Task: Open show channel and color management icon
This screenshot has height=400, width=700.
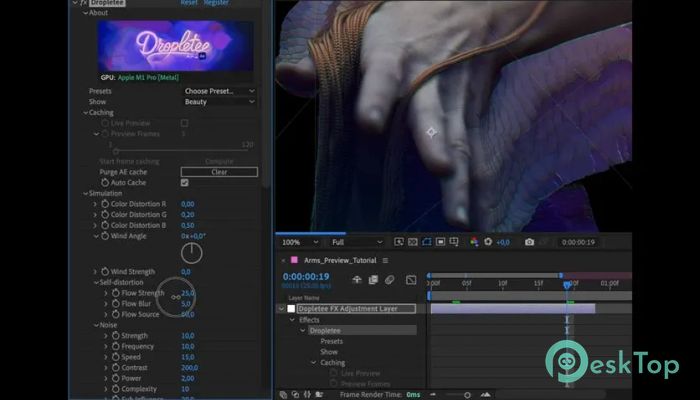Action: click(474, 242)
